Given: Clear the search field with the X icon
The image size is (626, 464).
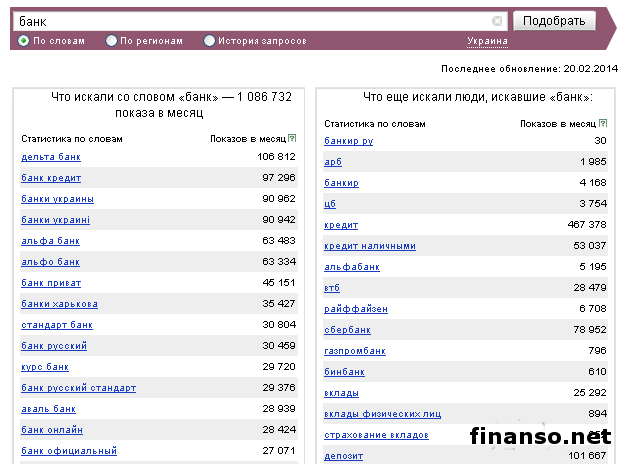Looking at the screenshot, I should pos(497,21).
